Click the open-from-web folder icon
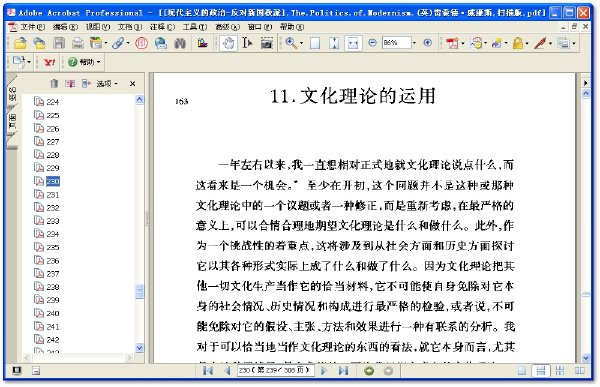 point(39,43)
